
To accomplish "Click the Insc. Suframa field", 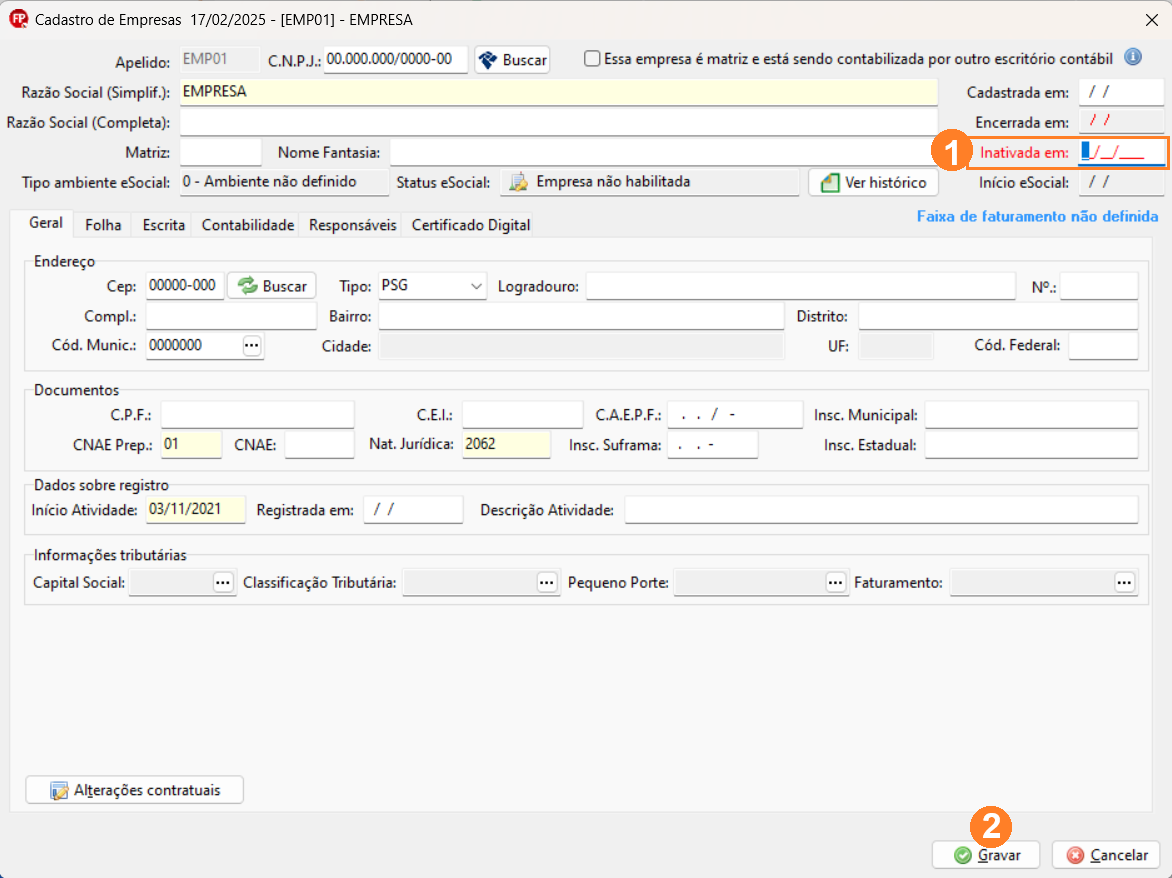I will click(712, 445).
